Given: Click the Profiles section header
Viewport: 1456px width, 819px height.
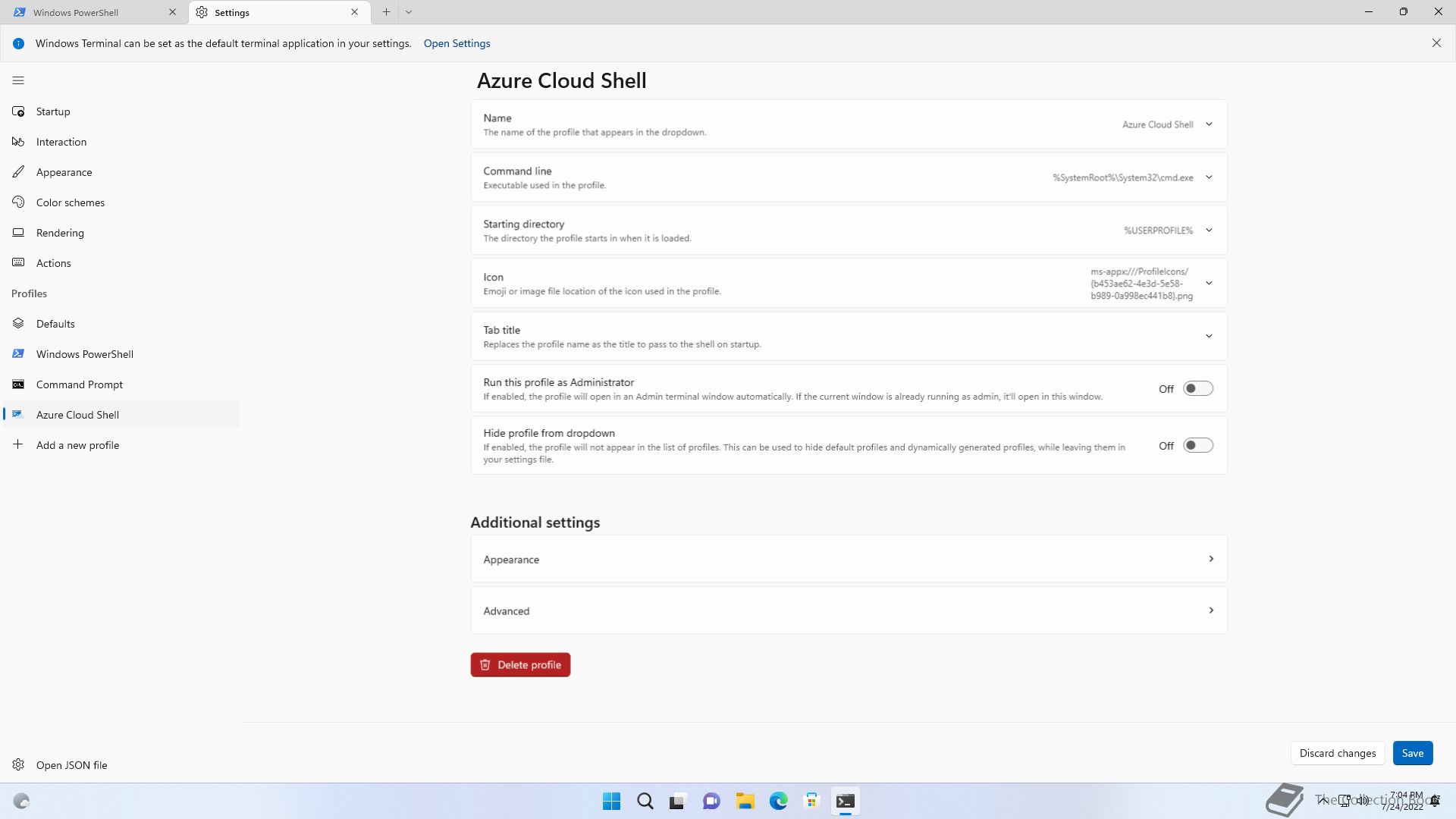Looking at the screenshot, I should (x=29, y=293).
